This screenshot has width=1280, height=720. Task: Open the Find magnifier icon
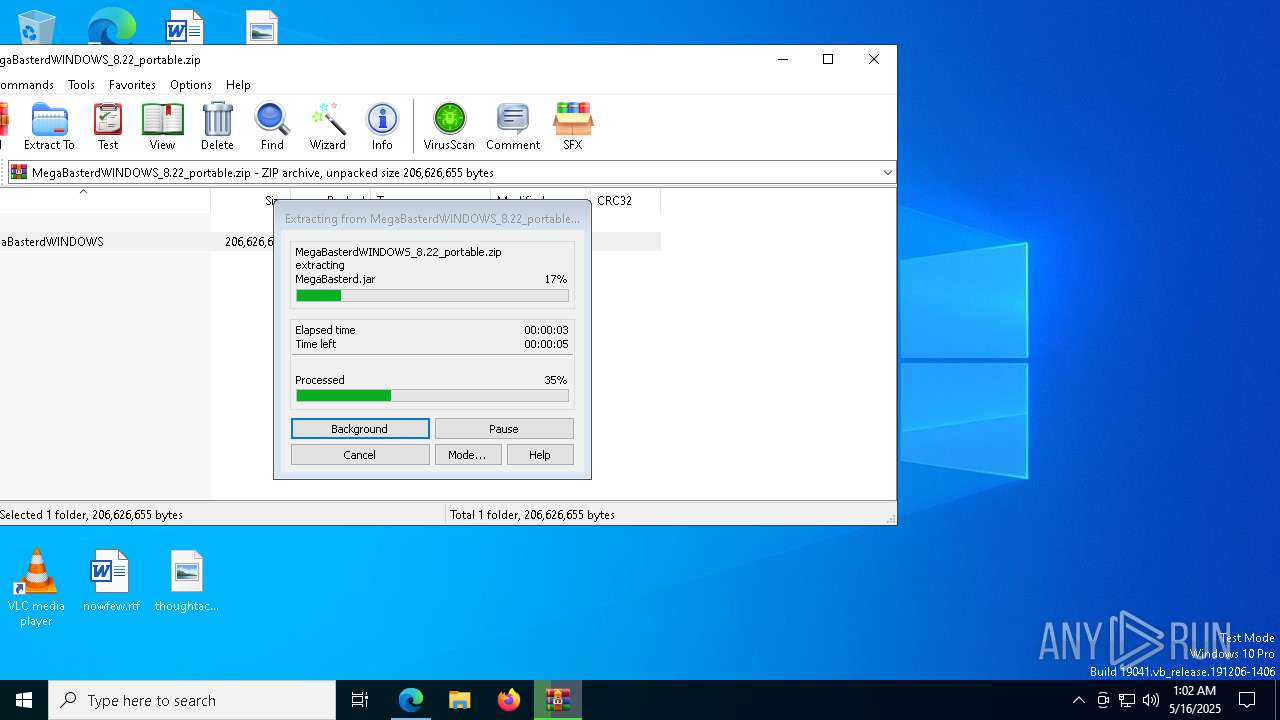[272, 126]
